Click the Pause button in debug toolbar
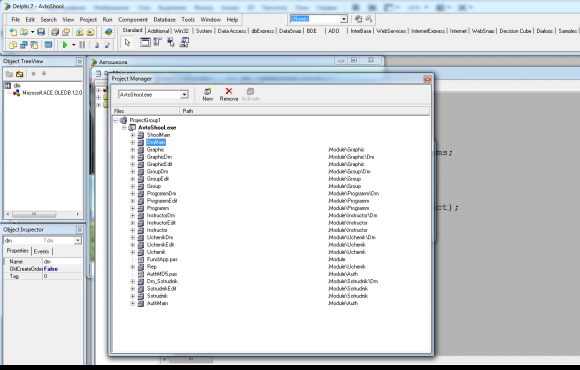This screenshot has height=370, width=580. coord(82,45)
